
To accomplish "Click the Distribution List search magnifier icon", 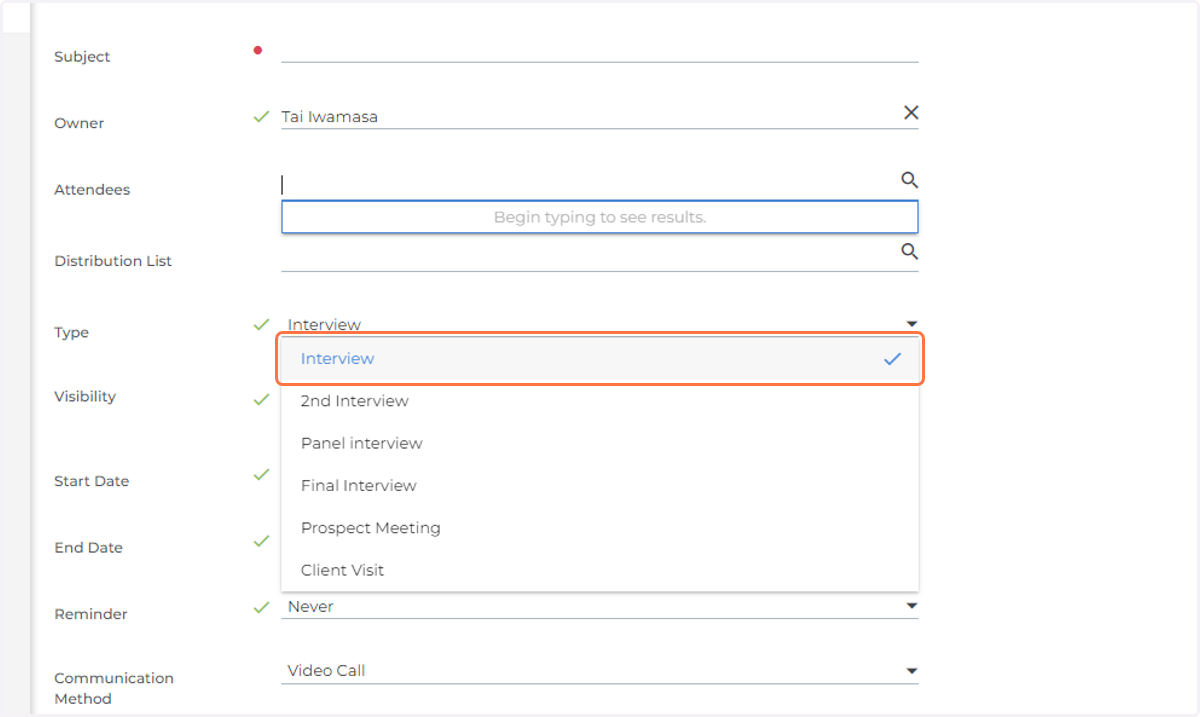I will click(909, 251).
